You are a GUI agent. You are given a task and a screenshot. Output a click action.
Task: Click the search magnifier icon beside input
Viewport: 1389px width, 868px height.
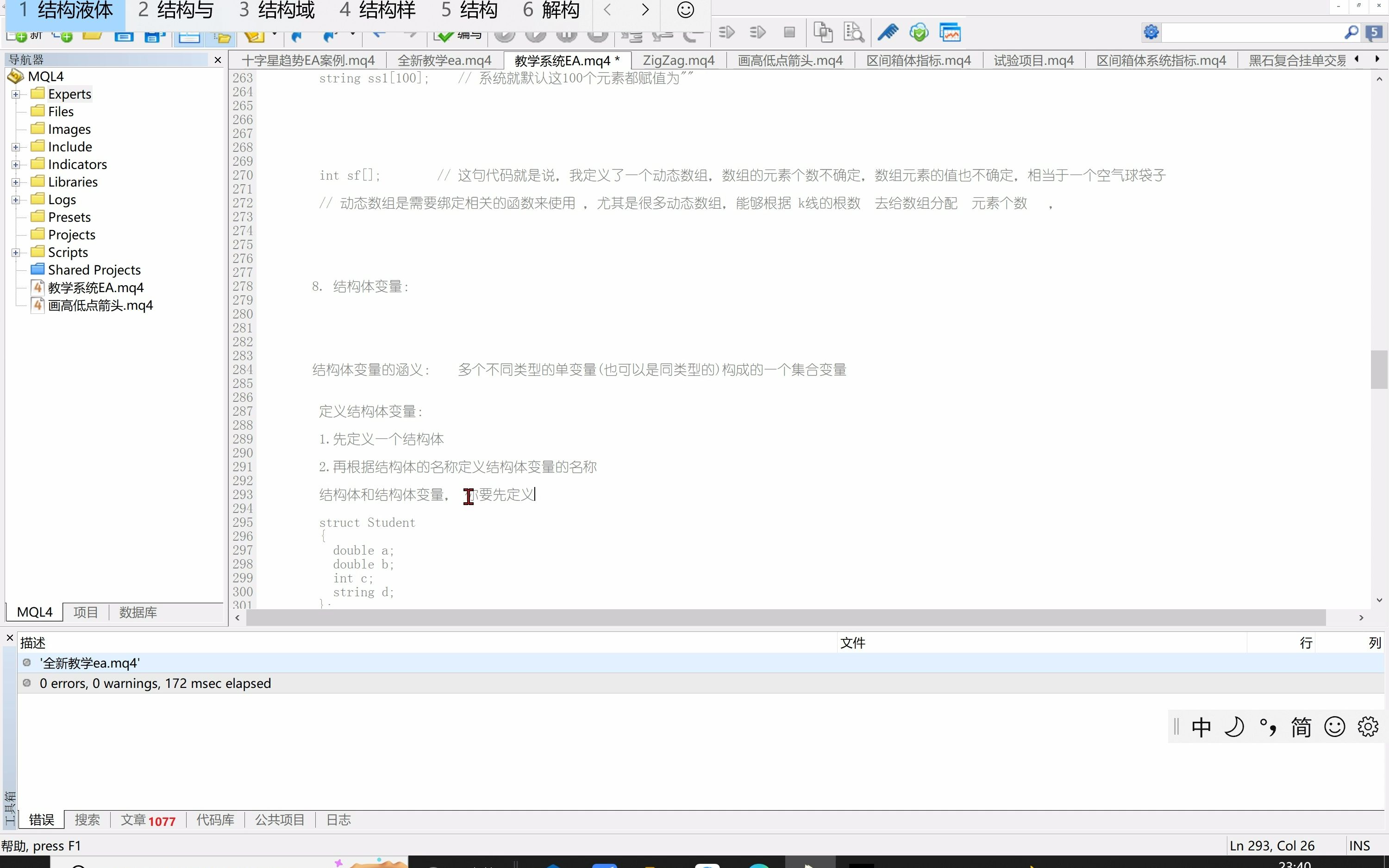click(x=1351, y=32)
